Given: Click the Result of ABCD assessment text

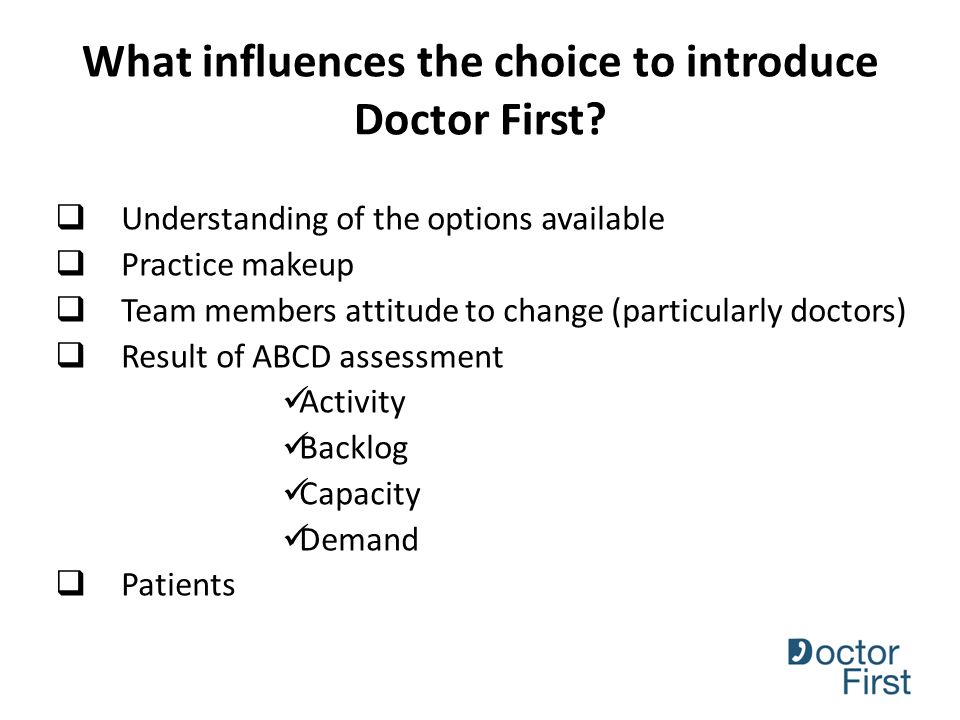Looking at the screenshot, I should click(x=312, y=356).
